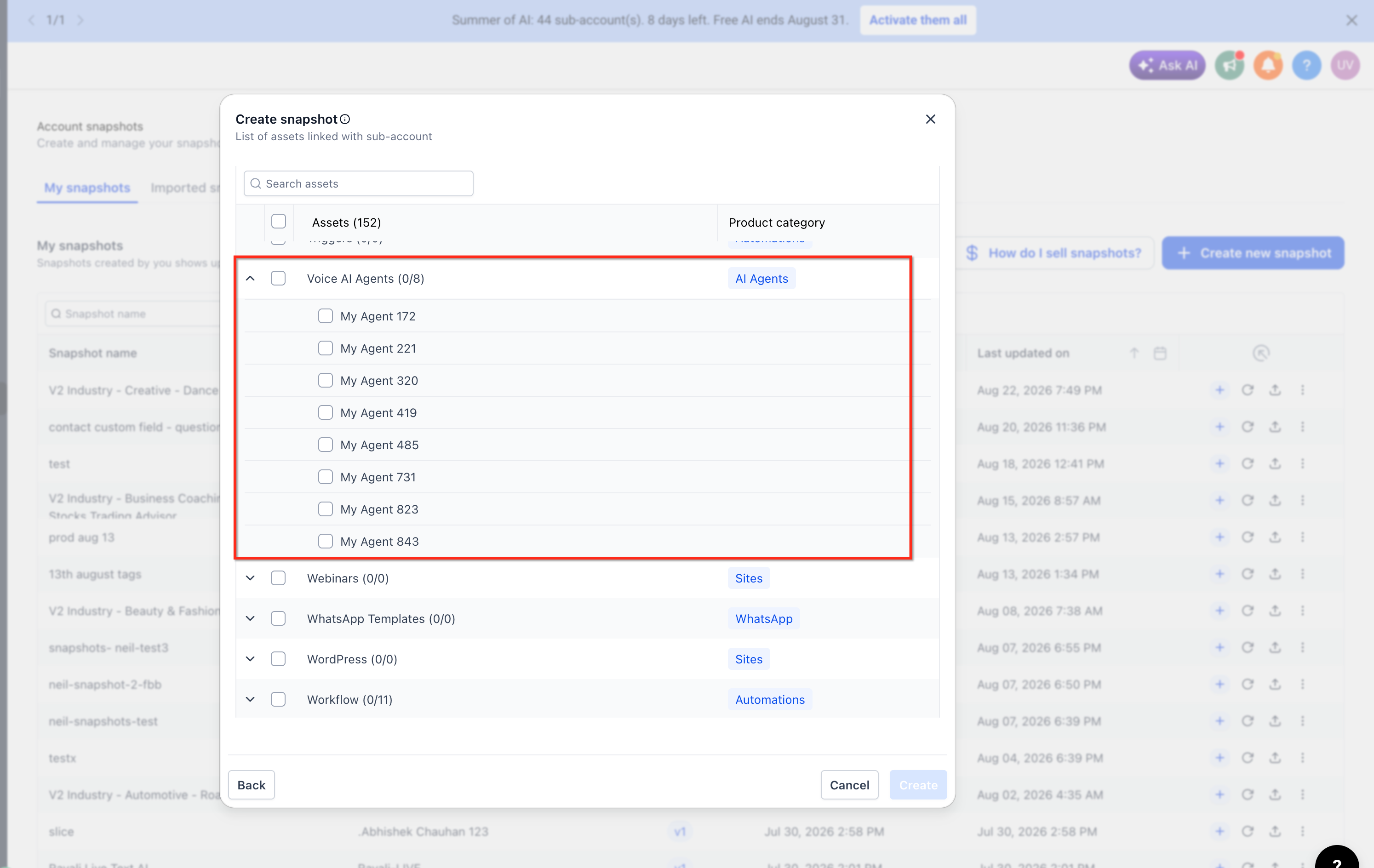Expand the Workflow group

click(250, 699)
